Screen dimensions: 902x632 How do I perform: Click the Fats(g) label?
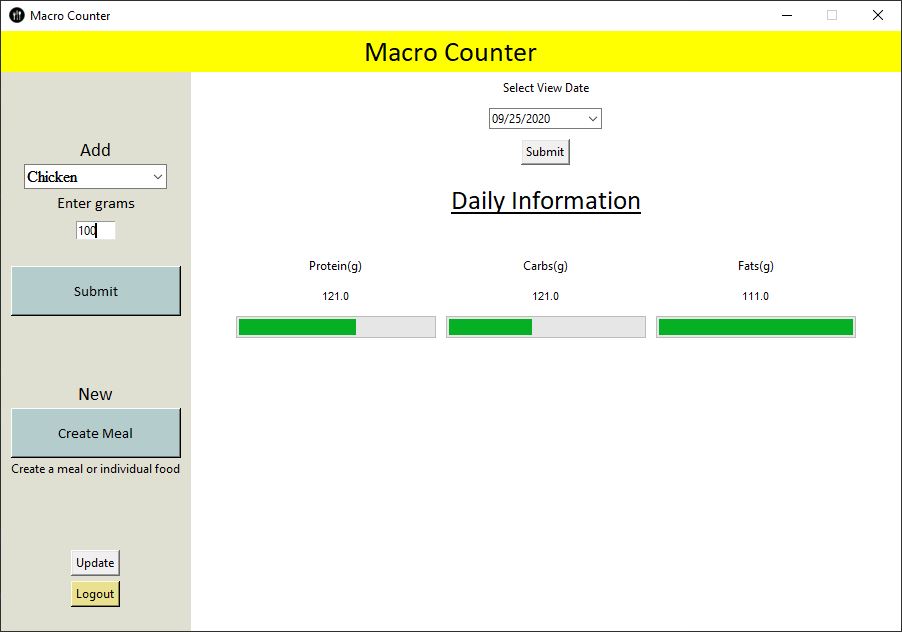point(756,266)
